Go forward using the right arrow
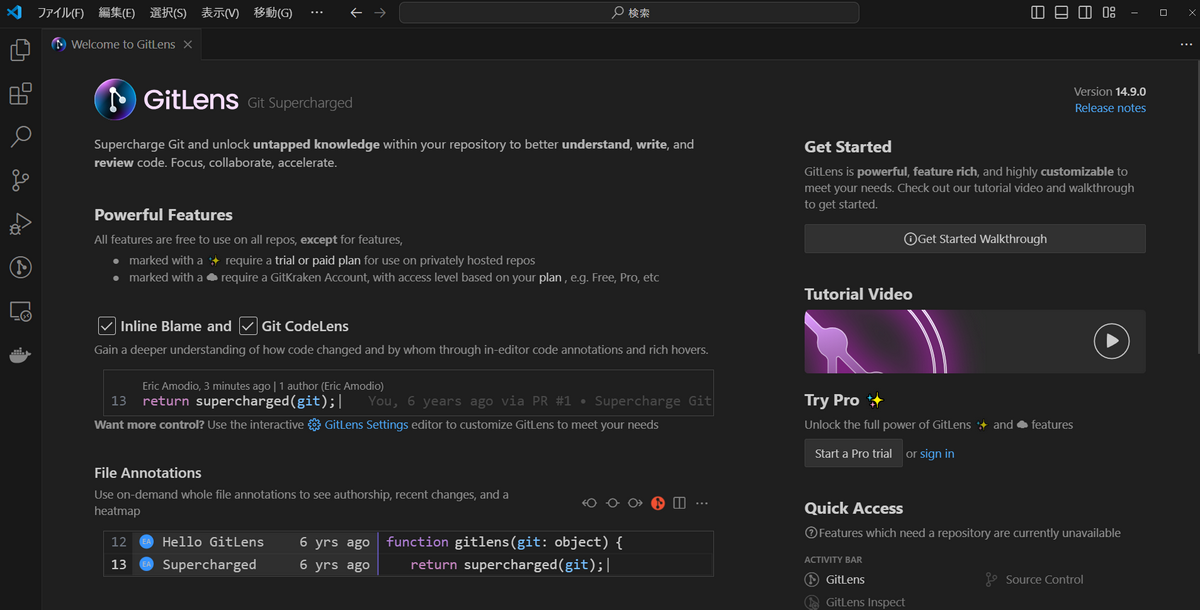This screenshot has width=1200, height=610. pyautogui.click(x=379, y=13)
